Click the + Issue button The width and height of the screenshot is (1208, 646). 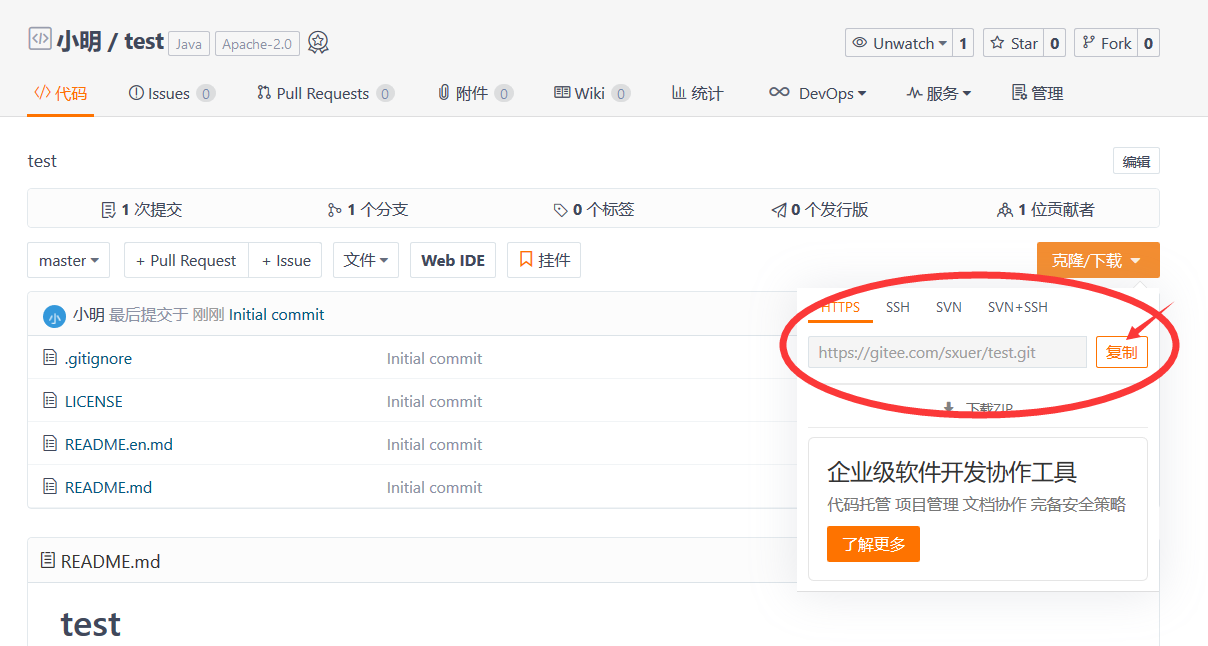pos(286,260)
